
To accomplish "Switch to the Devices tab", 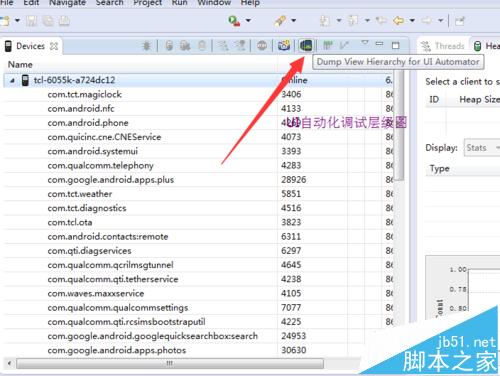I will point(30,46).
